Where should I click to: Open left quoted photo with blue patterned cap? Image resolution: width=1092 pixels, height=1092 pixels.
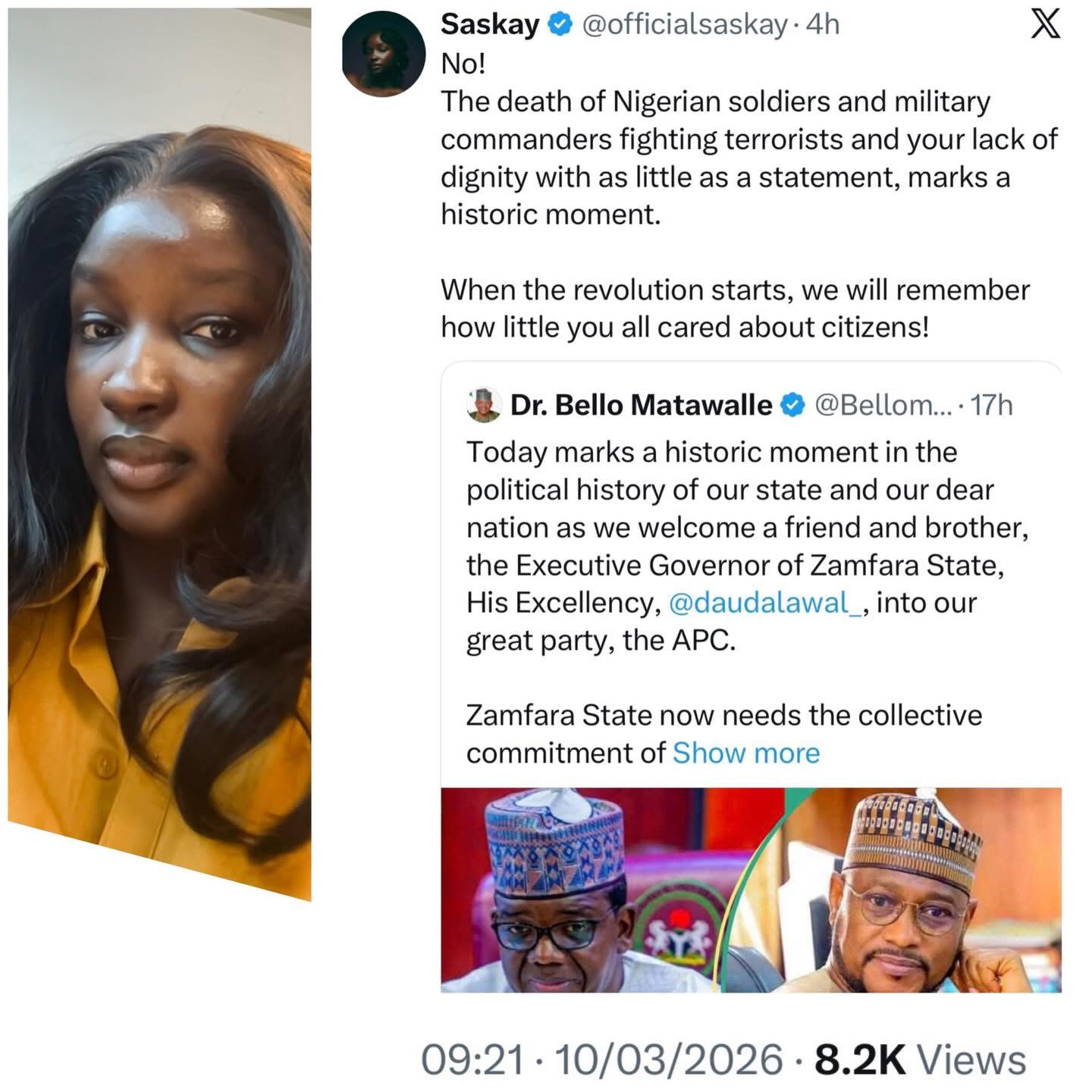580,890
